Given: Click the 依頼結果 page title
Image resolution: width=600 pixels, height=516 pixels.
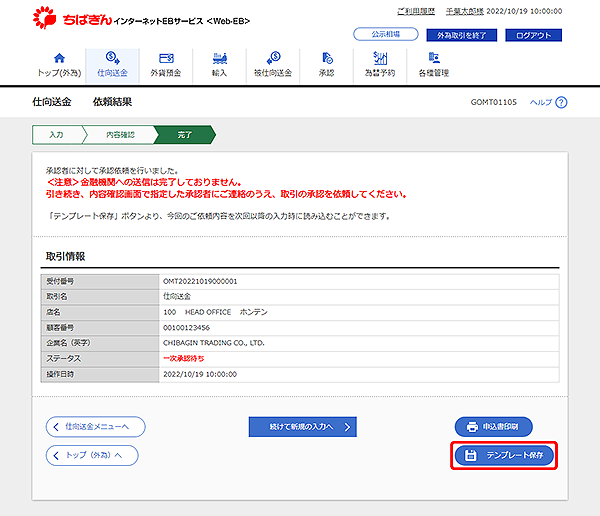Looking at the screenshot, I should pyautogui.click(x=112, y=102).
